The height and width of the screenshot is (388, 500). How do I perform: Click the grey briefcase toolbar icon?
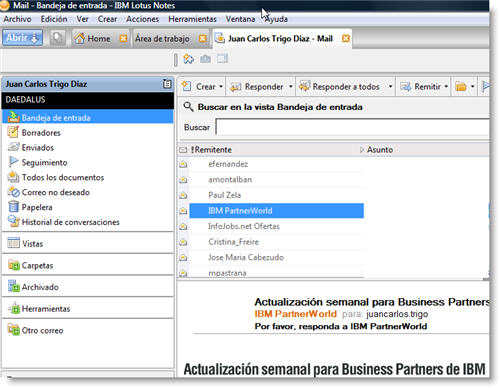(x=205, y=59)
